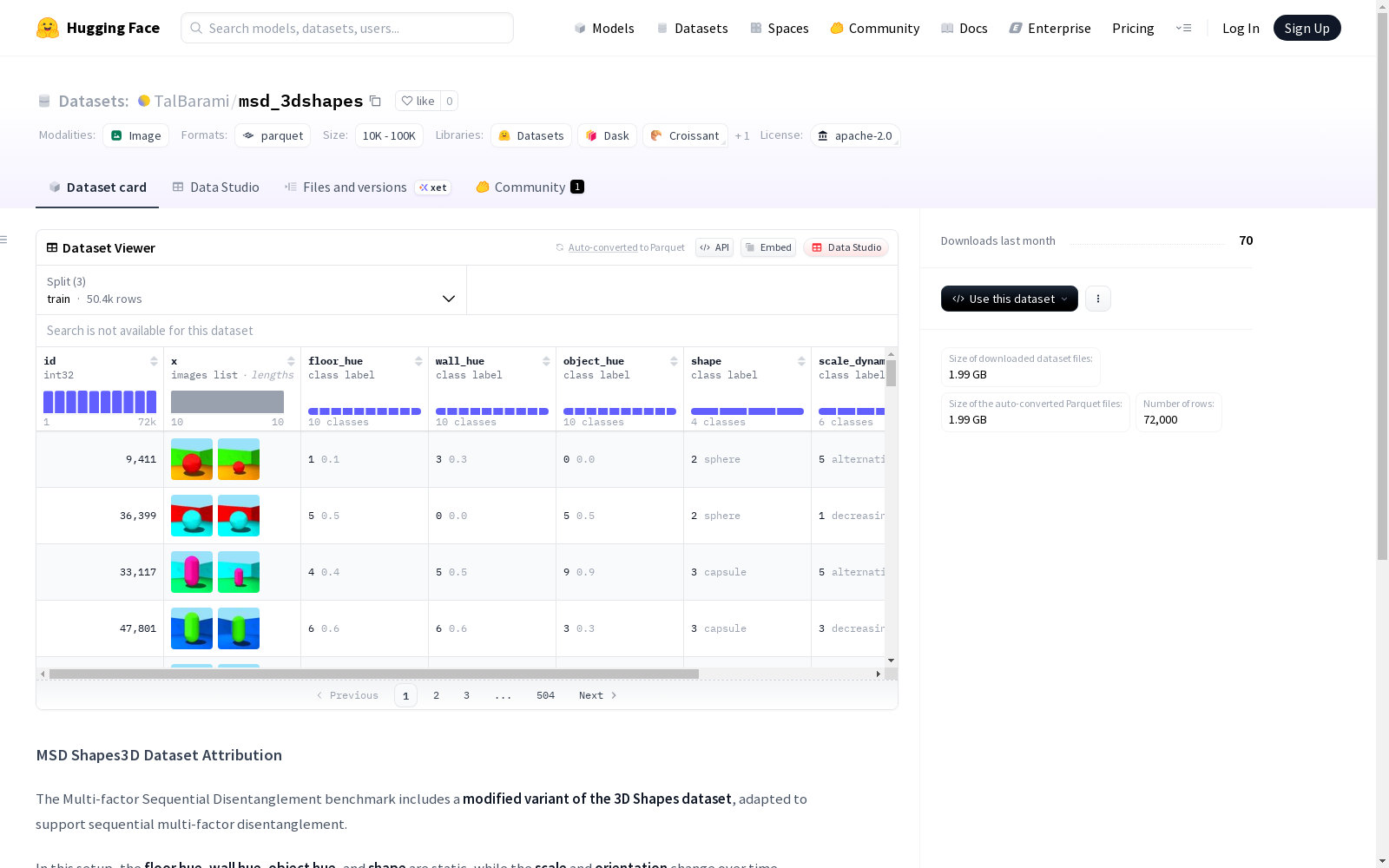Click the Embed button
This screenshot has width=1389, height=868.
768,247
